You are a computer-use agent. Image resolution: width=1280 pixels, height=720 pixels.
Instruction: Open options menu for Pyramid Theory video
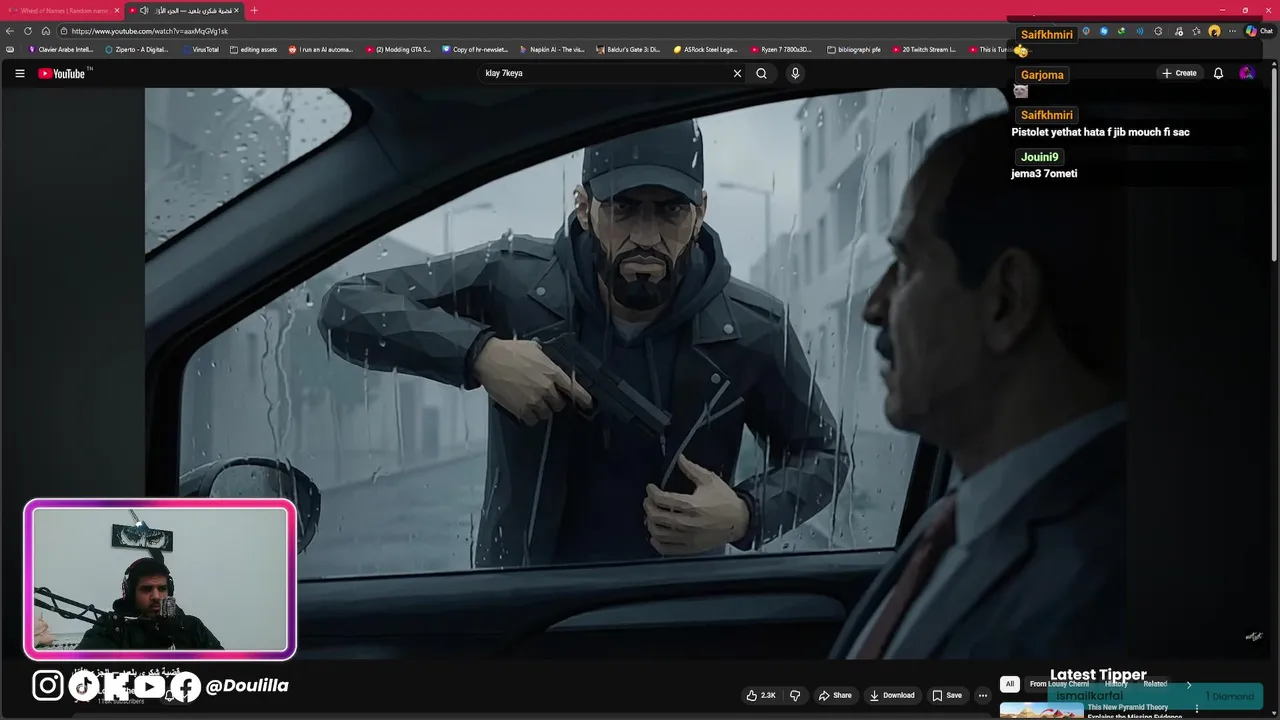[x=1197, y=709]
